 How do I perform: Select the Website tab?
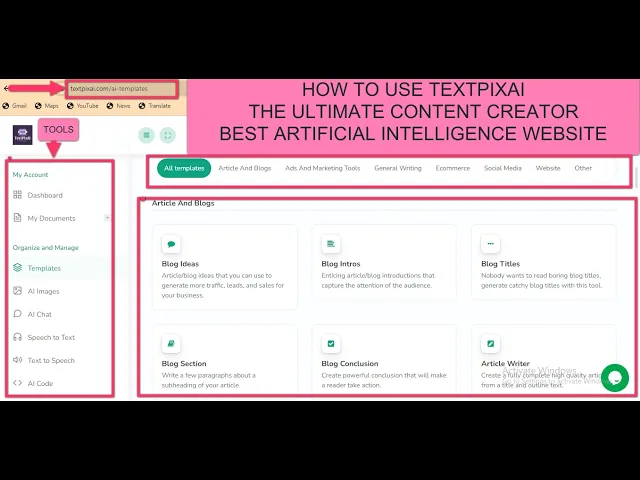(548, 168)
